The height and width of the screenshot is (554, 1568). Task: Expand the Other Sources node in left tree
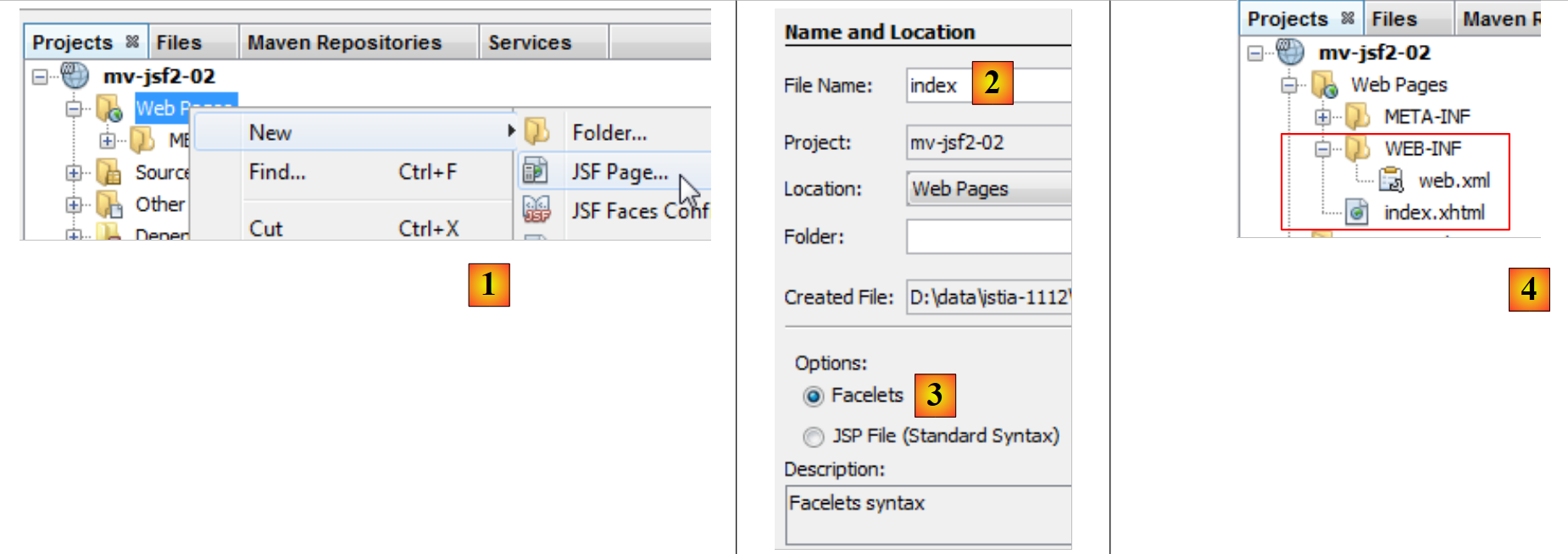(x=74, y=205)
